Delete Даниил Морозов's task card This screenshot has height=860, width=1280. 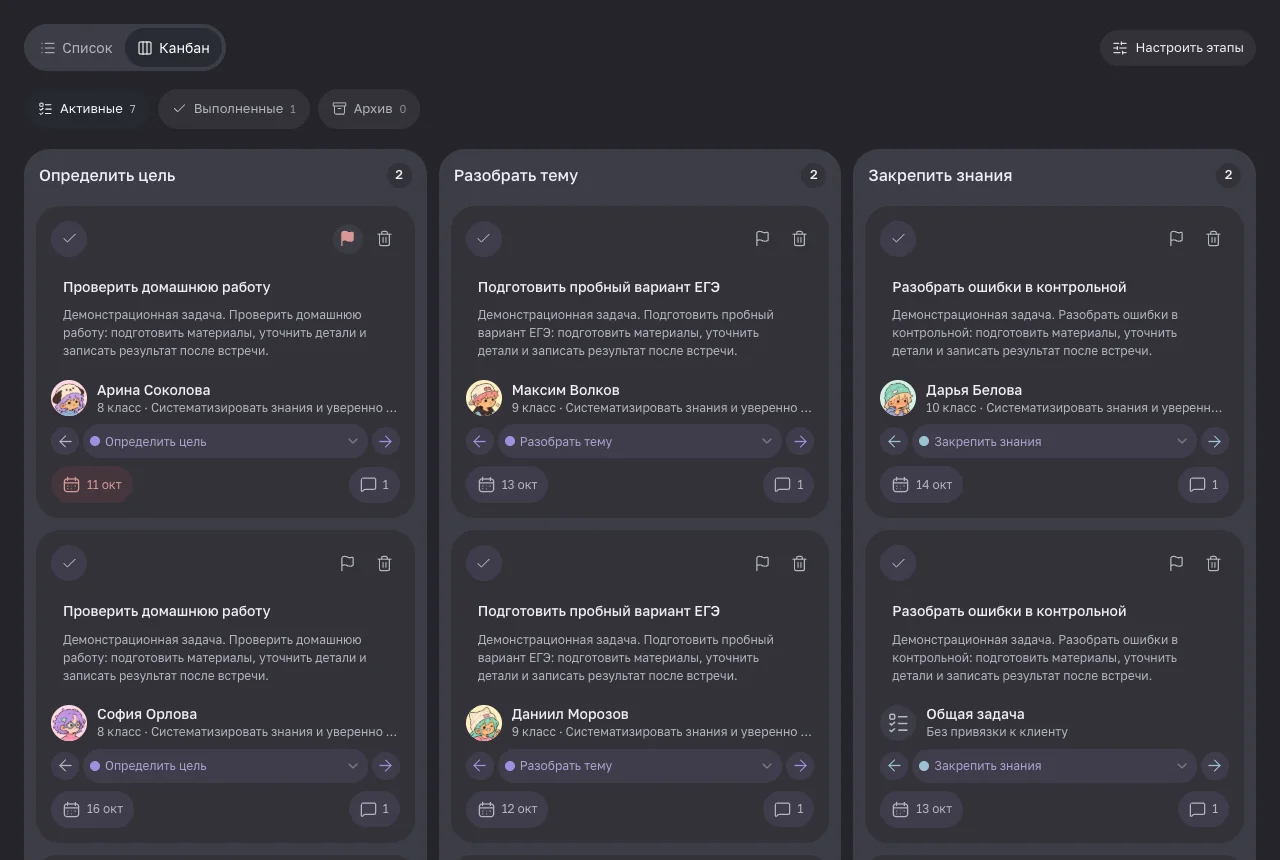click(799, 563)
